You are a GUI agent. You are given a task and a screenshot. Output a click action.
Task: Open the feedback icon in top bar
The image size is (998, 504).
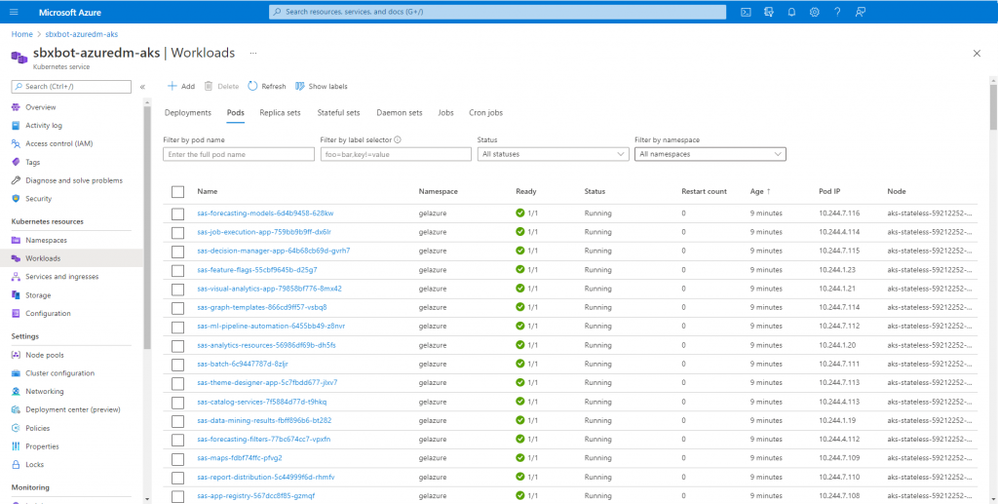[860, 12]
